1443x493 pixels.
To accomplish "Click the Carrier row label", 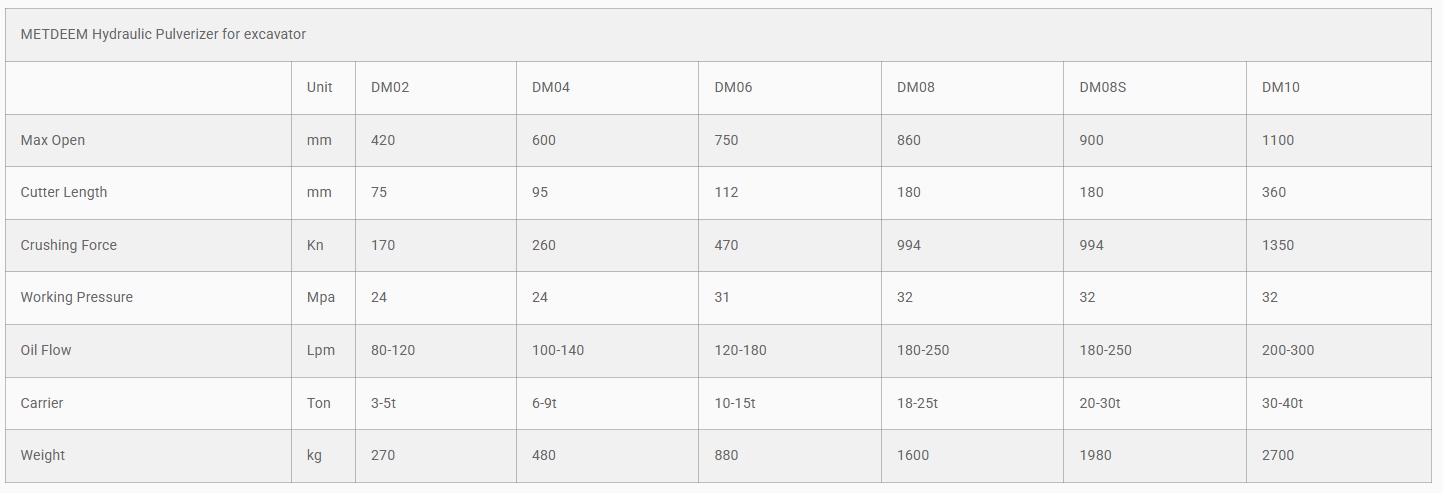I will (x=42, y=403).
